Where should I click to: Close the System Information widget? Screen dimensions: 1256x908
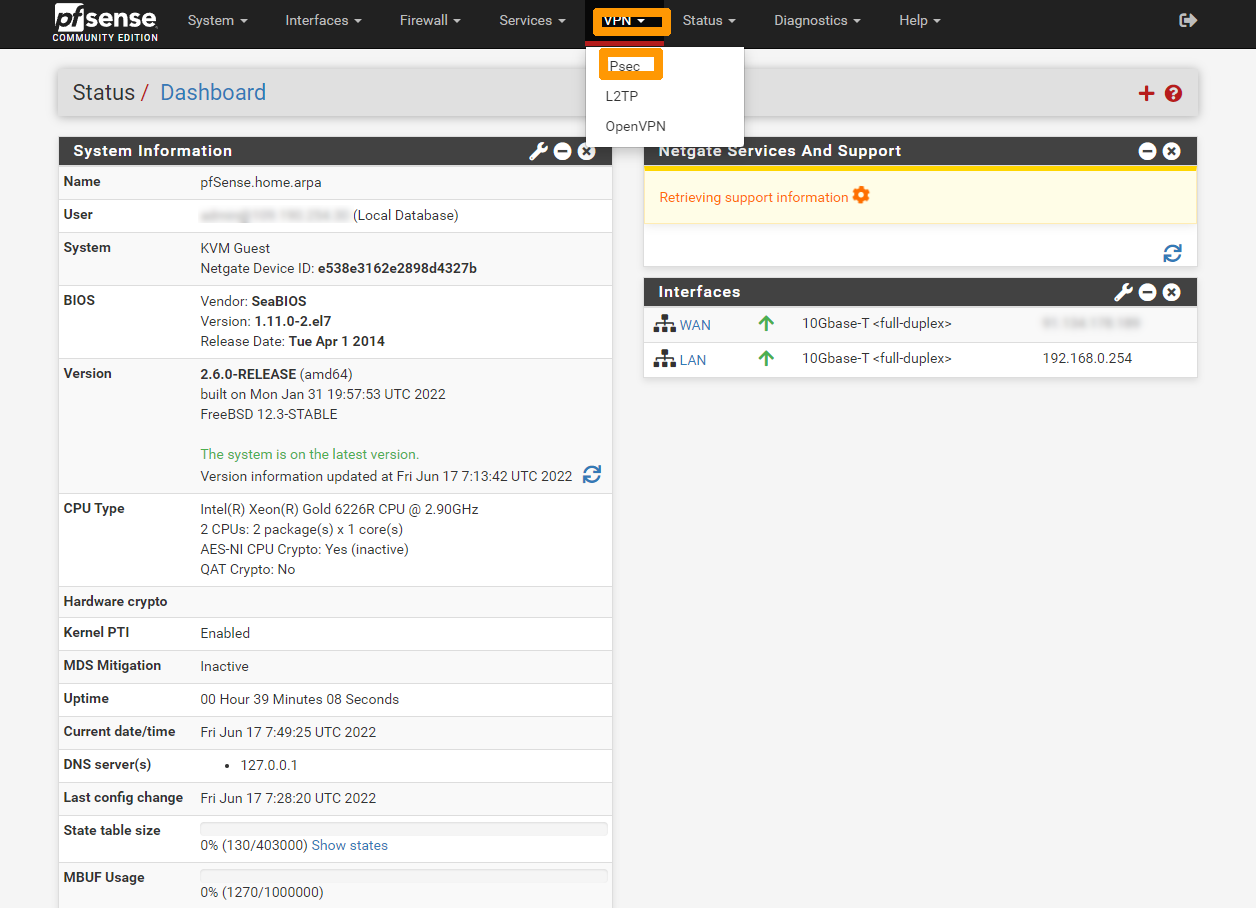(586, 151)
